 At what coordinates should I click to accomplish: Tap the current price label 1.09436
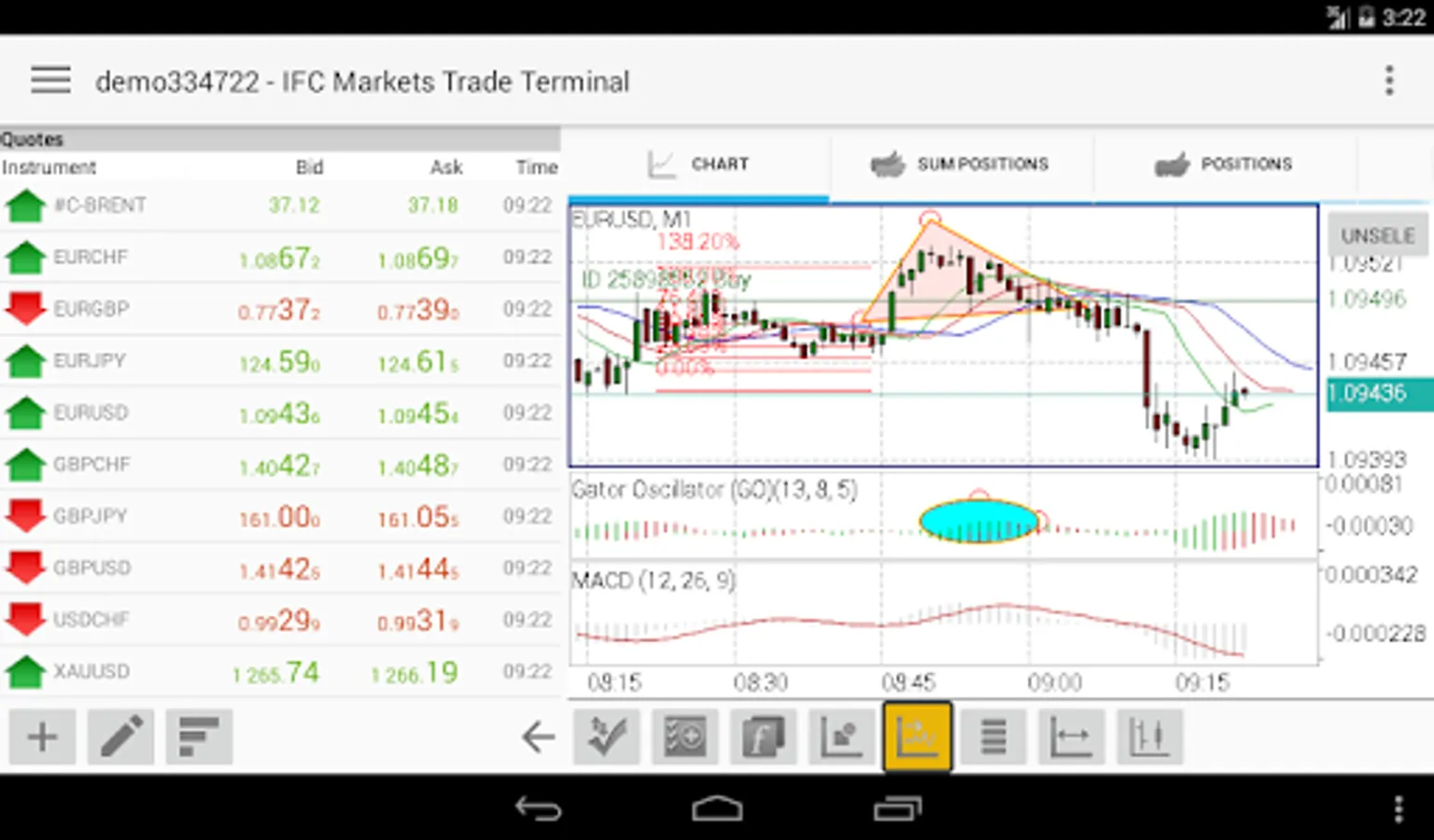tap(1380, 393)
